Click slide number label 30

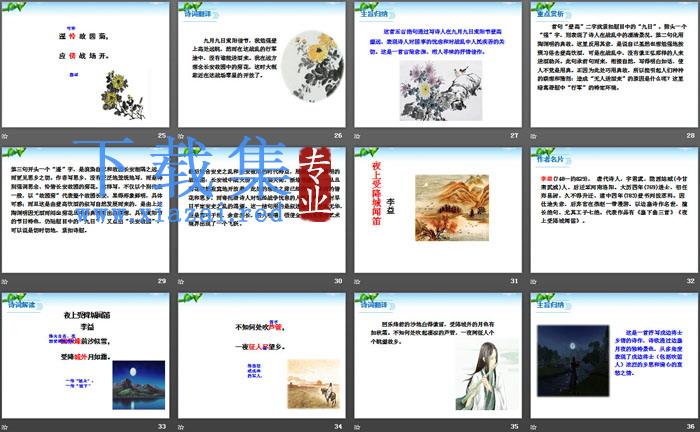pyautogui.click(x=338, y=281)
